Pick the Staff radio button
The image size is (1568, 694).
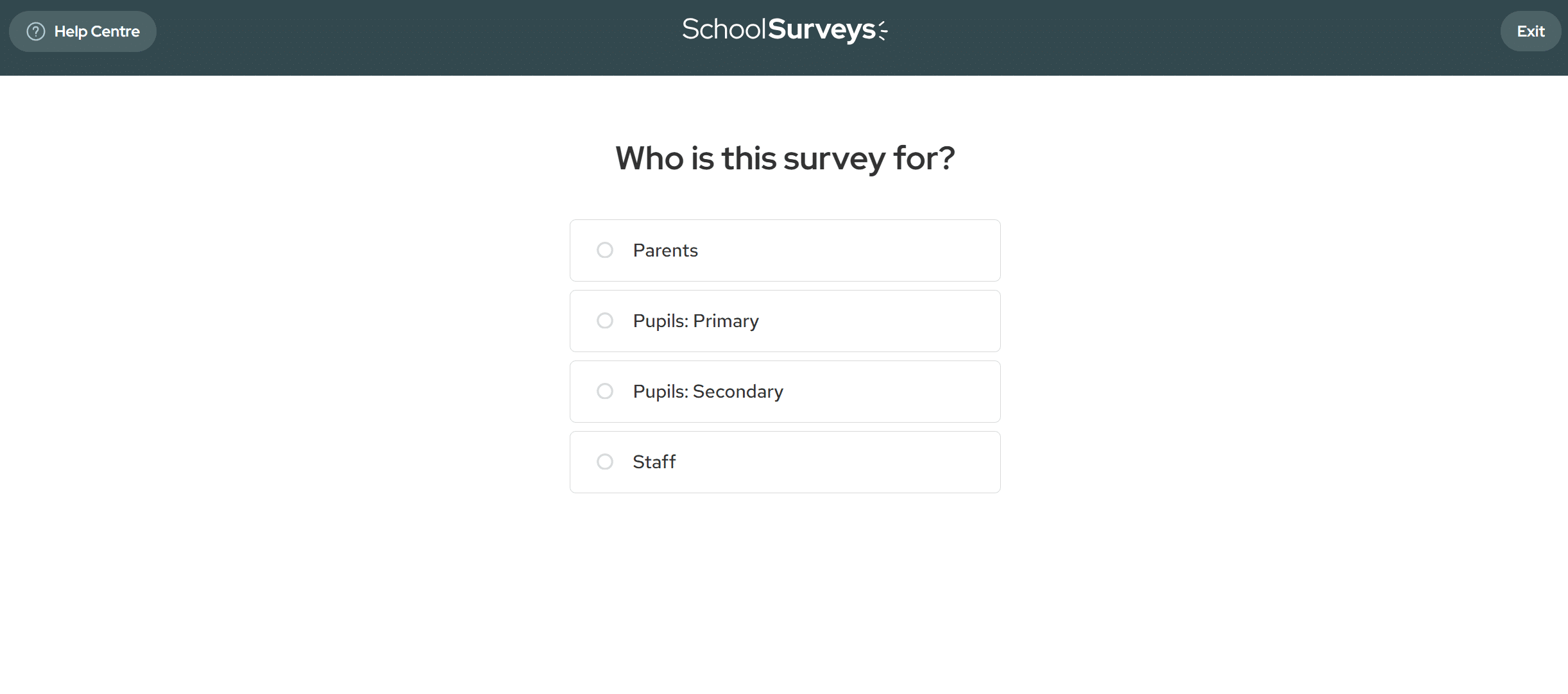point(605,462)
